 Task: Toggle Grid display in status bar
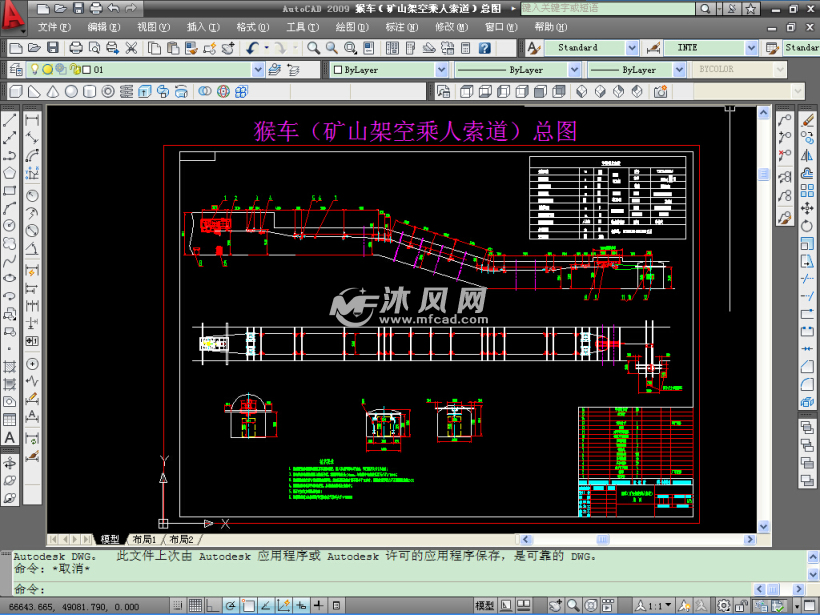(194, 605)
